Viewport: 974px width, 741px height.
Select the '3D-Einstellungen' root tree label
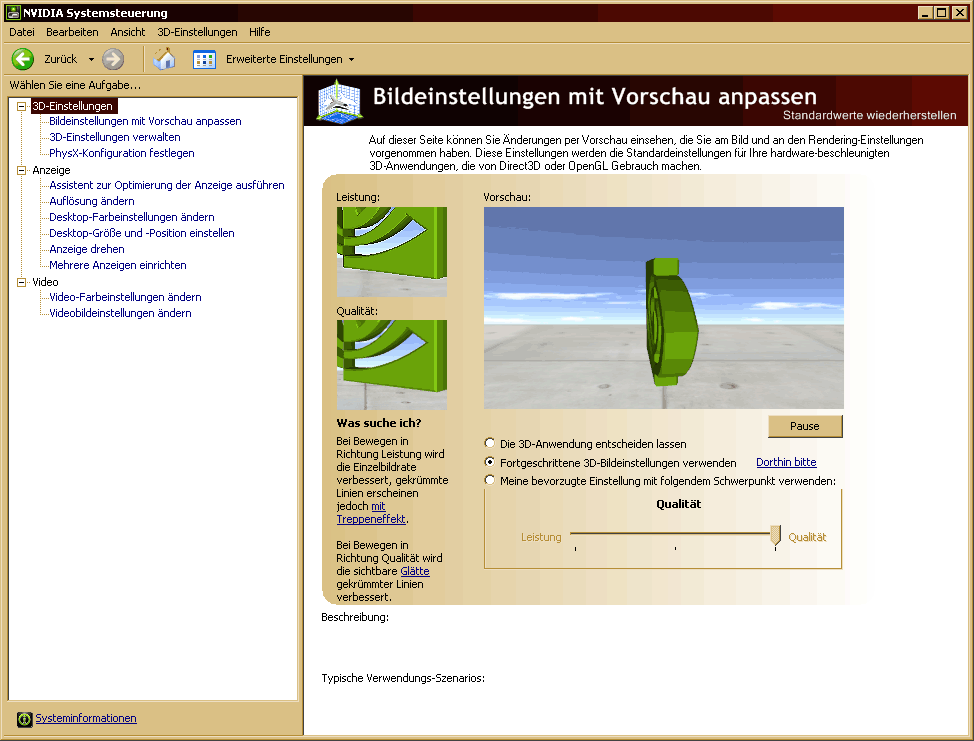73,106
